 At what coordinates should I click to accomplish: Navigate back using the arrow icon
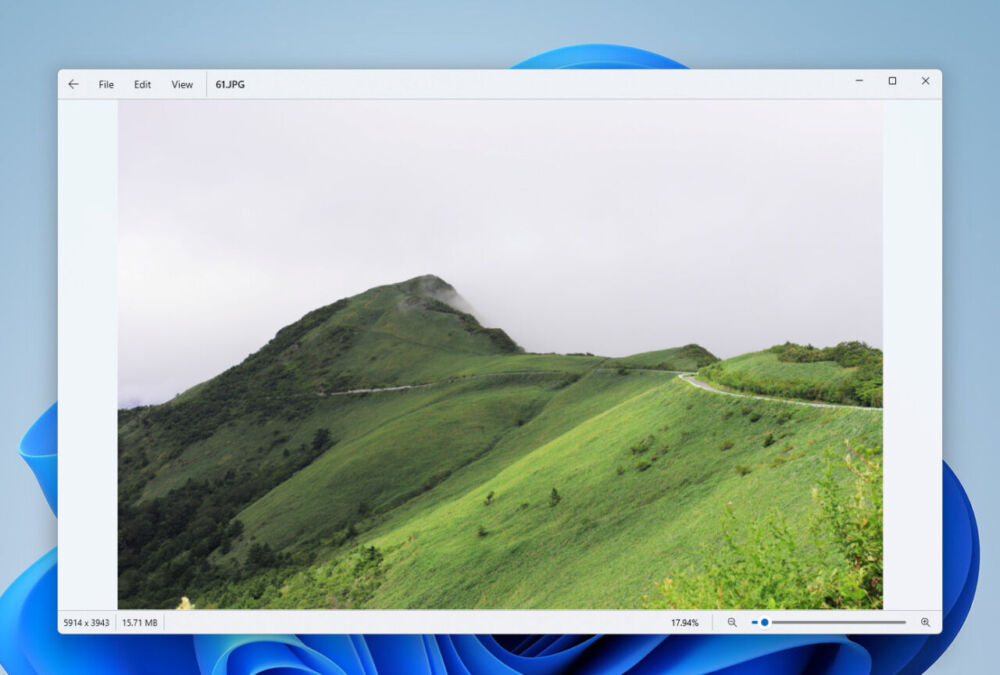tap(72, 84)
